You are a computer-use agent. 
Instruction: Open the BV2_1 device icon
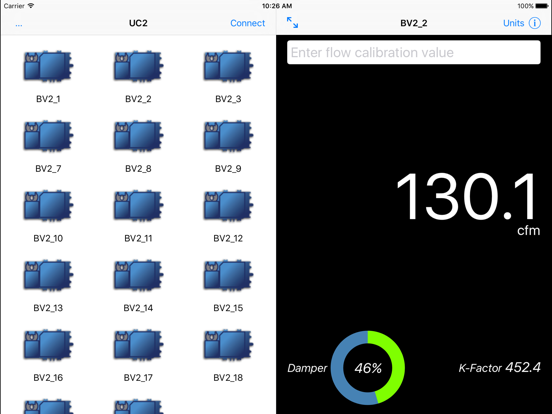click(48, 66)
